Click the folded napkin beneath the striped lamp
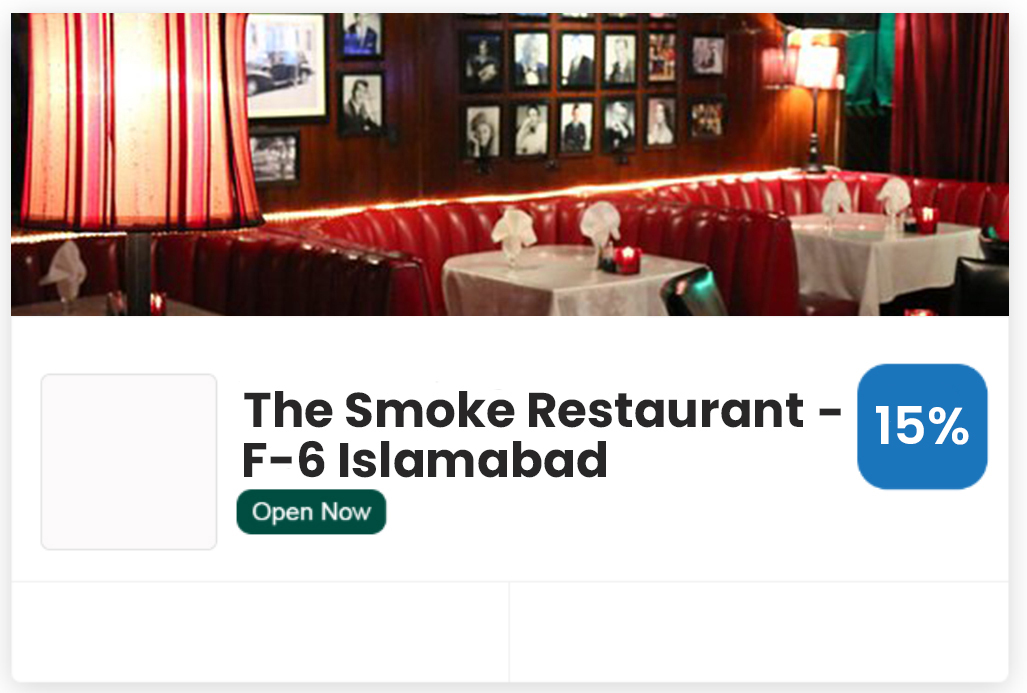The height and width of the screenshot is (693, 1027). (x=64, y=270)
